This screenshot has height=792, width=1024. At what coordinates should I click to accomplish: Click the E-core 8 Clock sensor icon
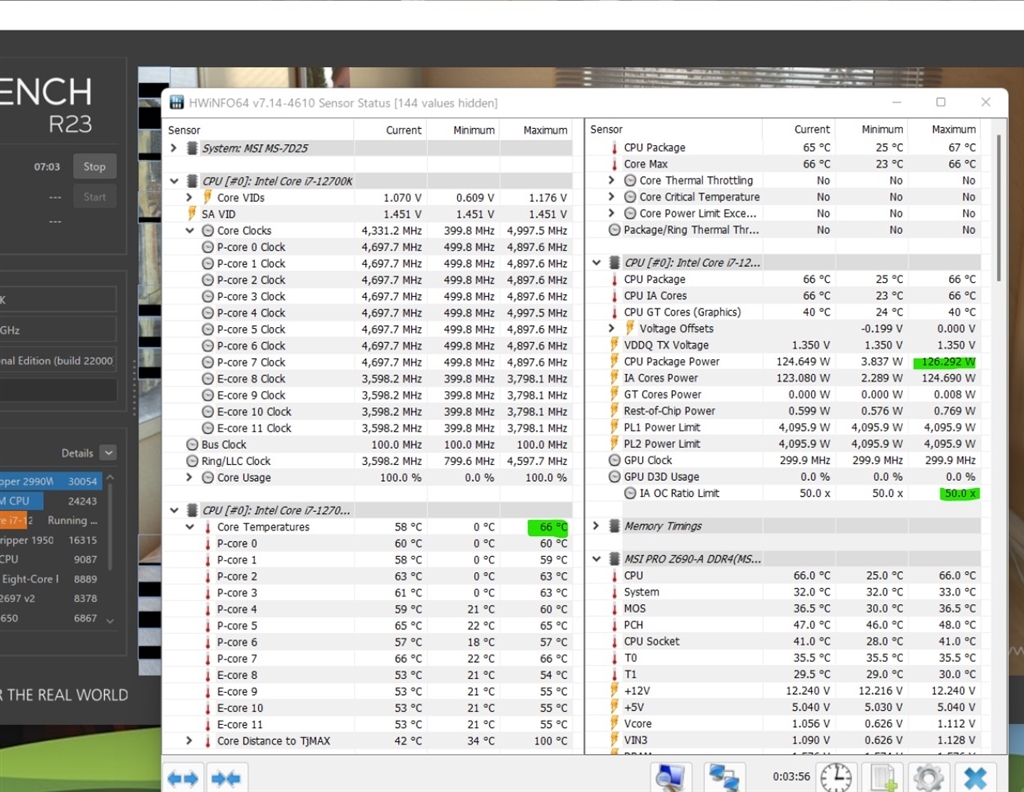pyautogui.click(x=208, y=378)
